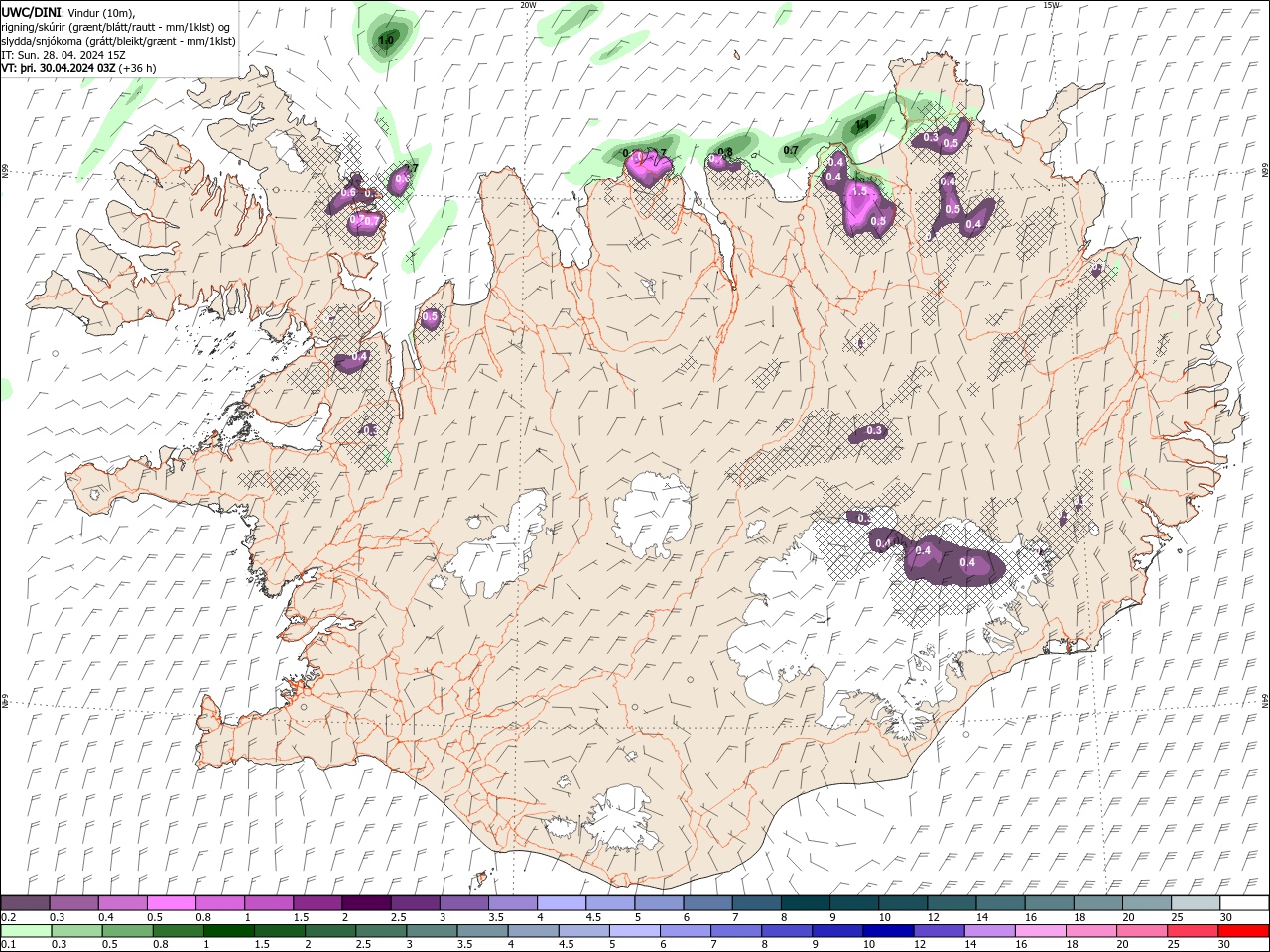Click the palest green first swatch of rain legend

coord(26,931)
